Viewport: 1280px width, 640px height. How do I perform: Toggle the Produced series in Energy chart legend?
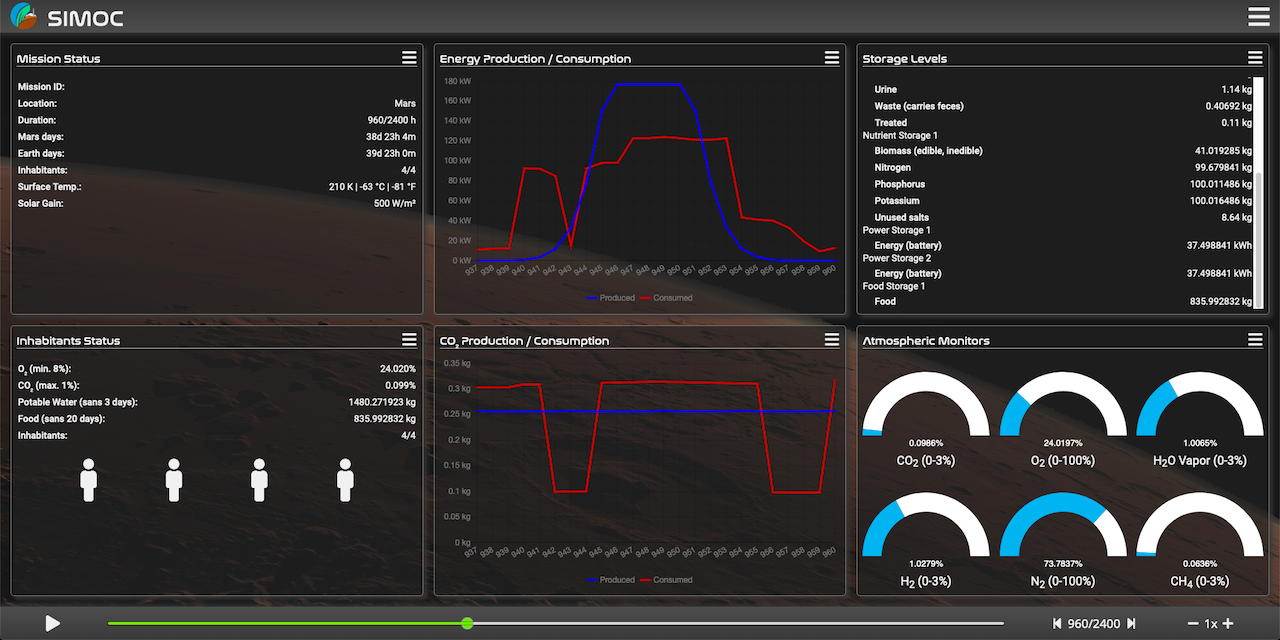pos(610,298)
